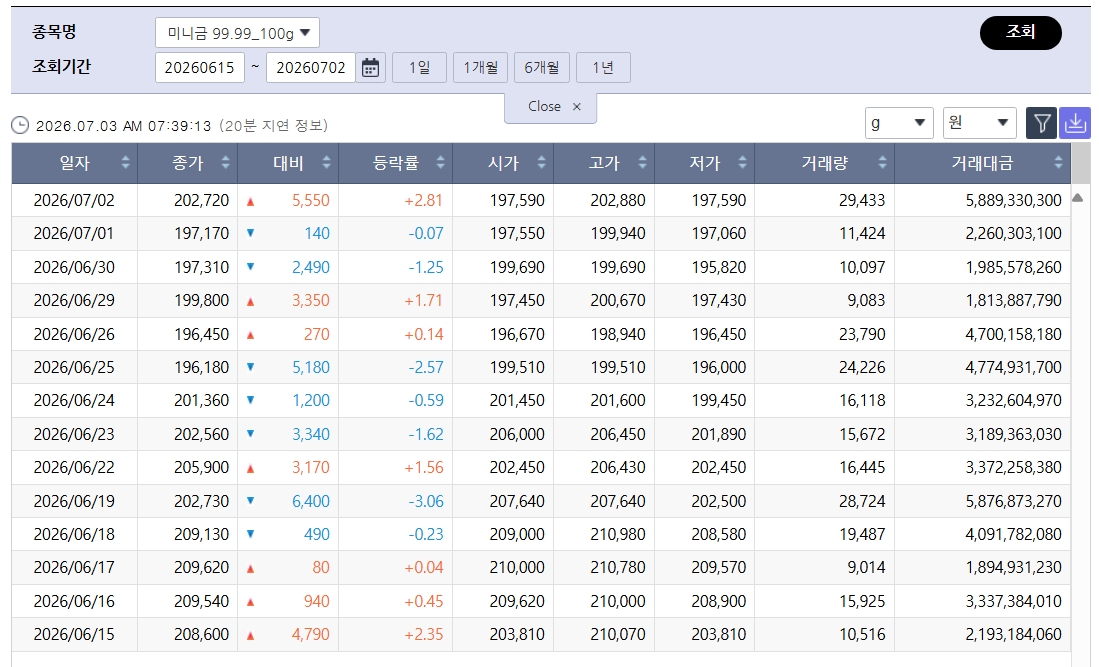
Task: Click trade amount 2,193,184,060
Action: click(1013, 635)
